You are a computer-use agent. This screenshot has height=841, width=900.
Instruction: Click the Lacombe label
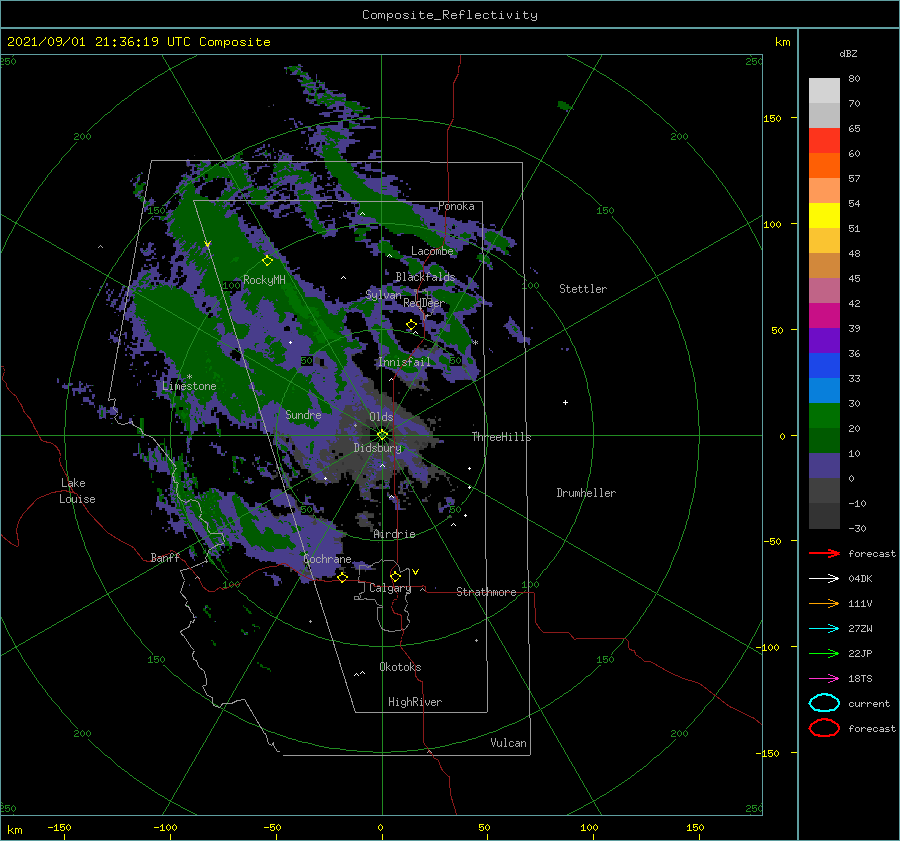coord(432,251)
